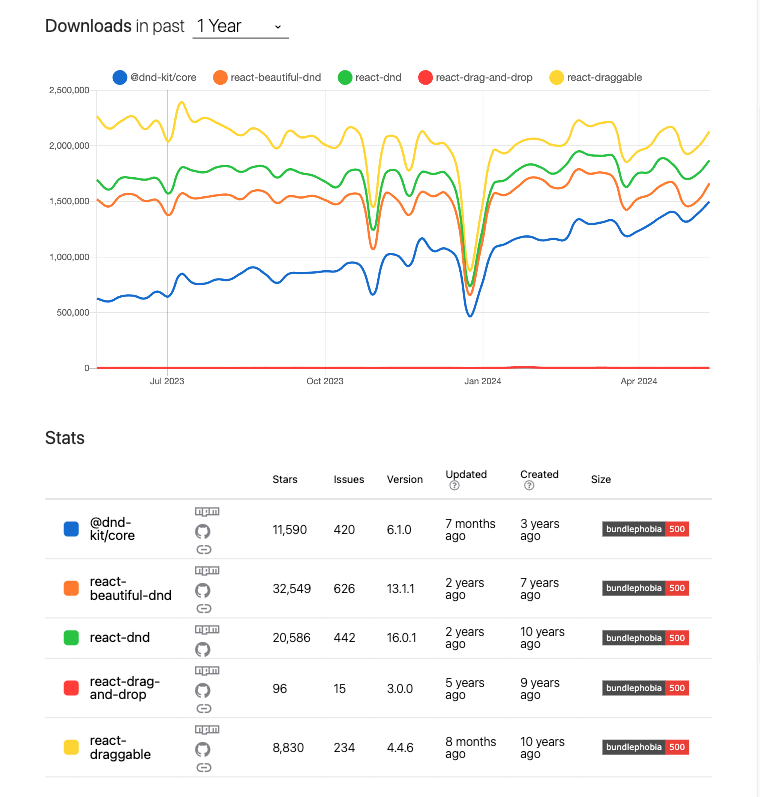Click the green color swatch for react-dnd row
Screen dimensions: 760x797
point(71,637)
